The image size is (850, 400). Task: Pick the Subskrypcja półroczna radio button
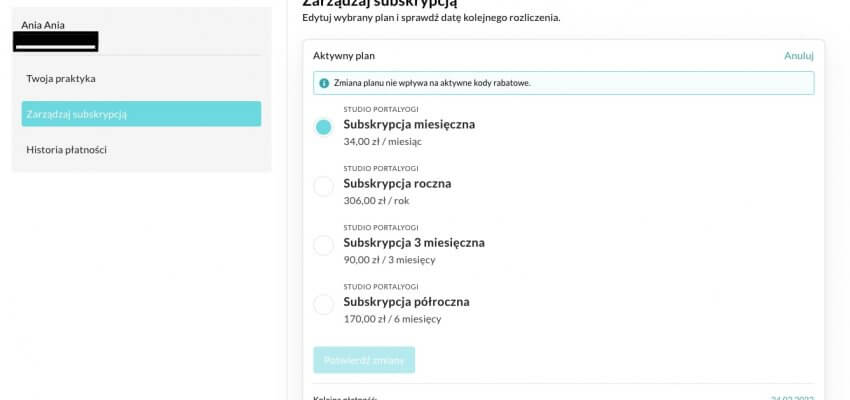pos(323,304)
